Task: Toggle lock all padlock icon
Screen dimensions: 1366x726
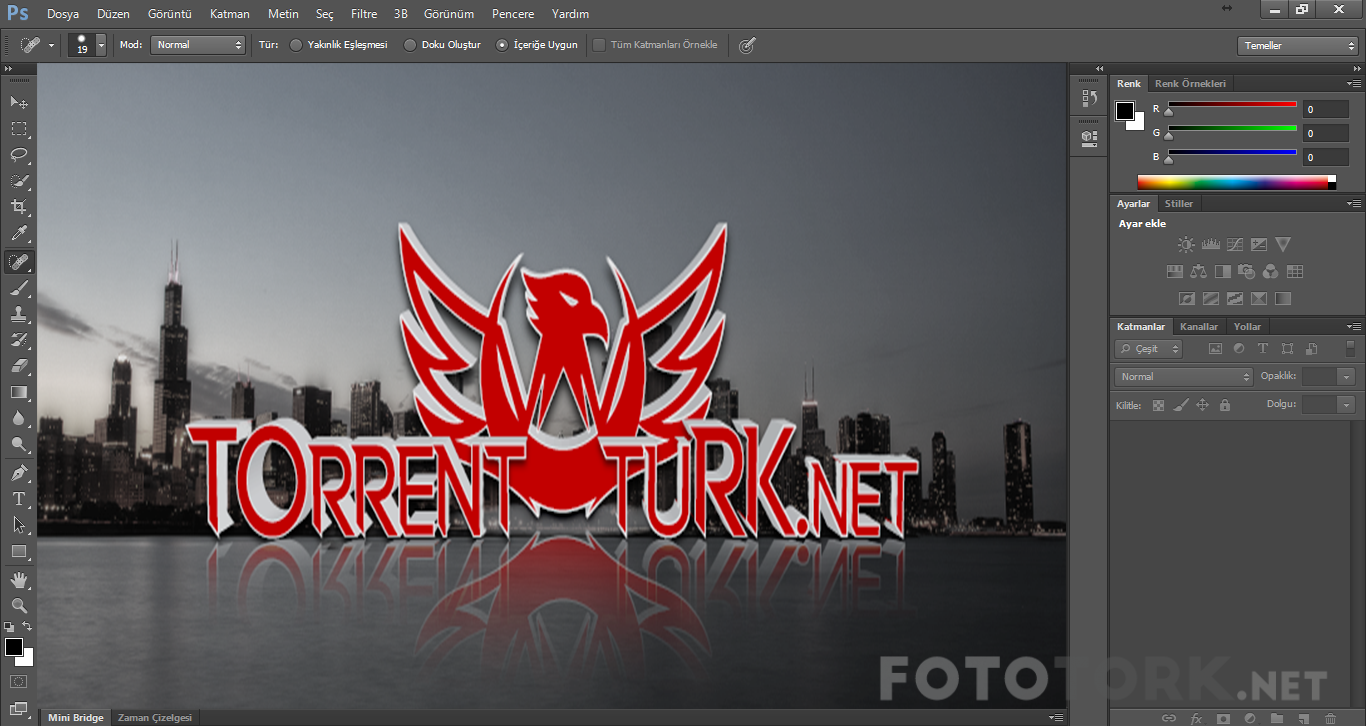Action: (x=1224, y=405)
